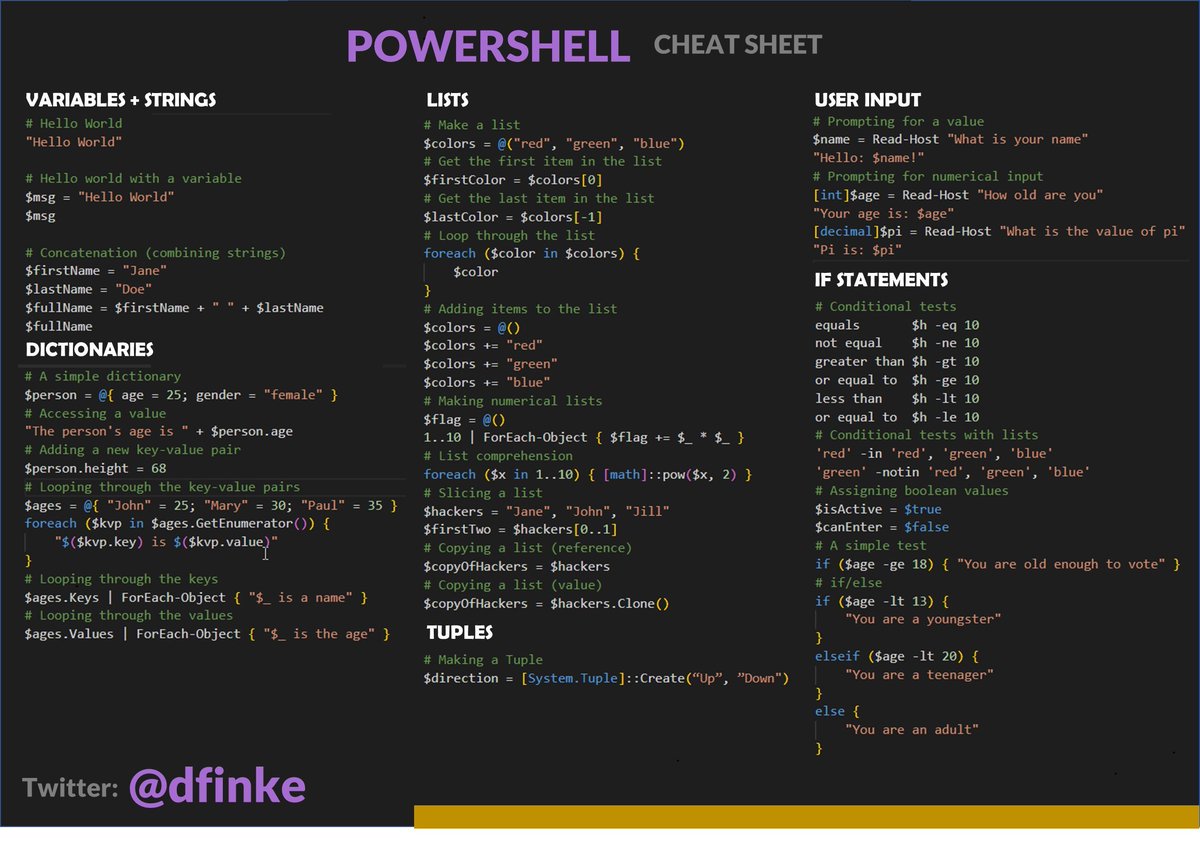This screenshot has width=1200, height=841.
Task: Click the CHEAT SHEET subtitle
Action: pyautogui.click(x=738, y=46)
